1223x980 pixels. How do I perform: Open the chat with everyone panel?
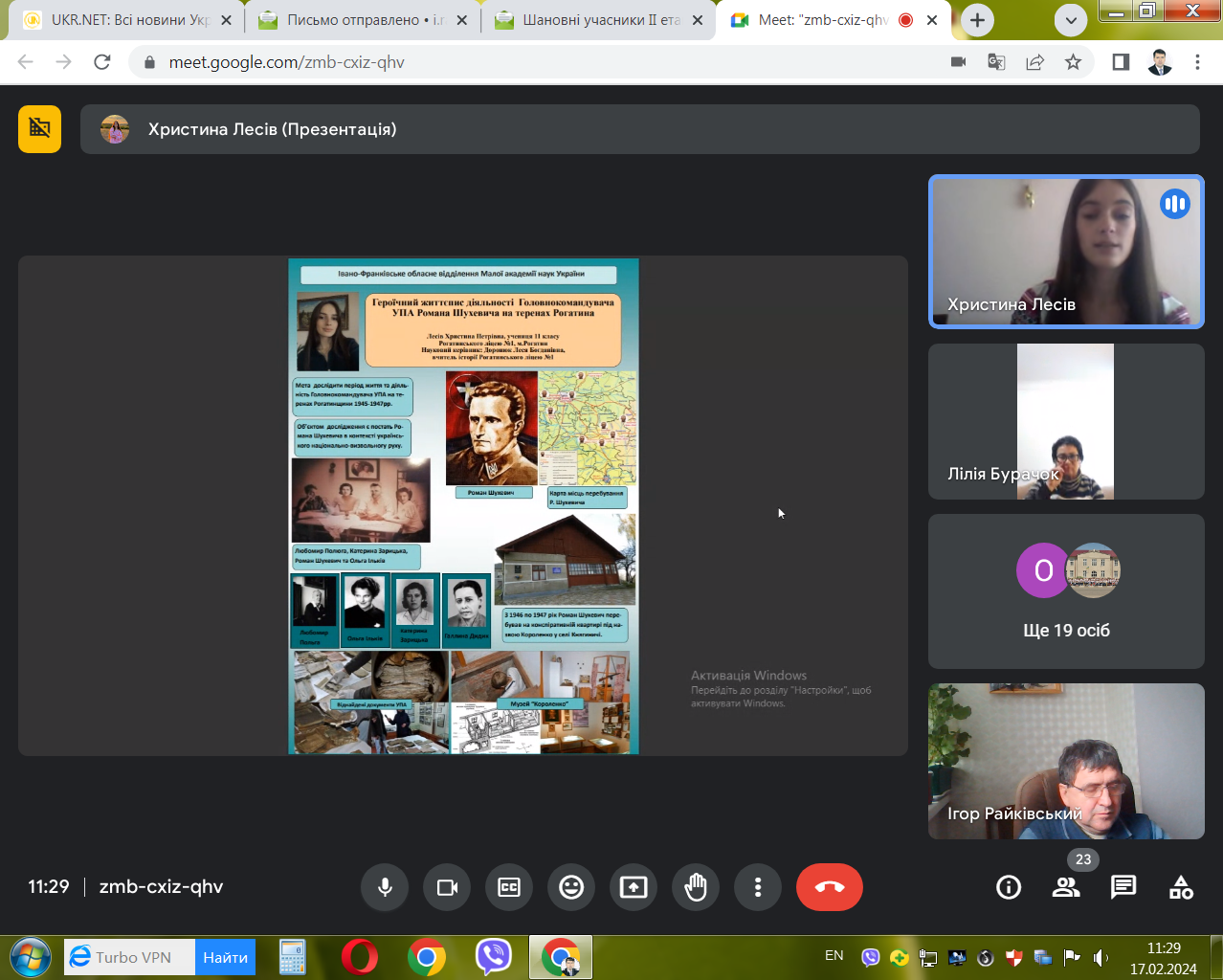click(x=1123, y=887)
